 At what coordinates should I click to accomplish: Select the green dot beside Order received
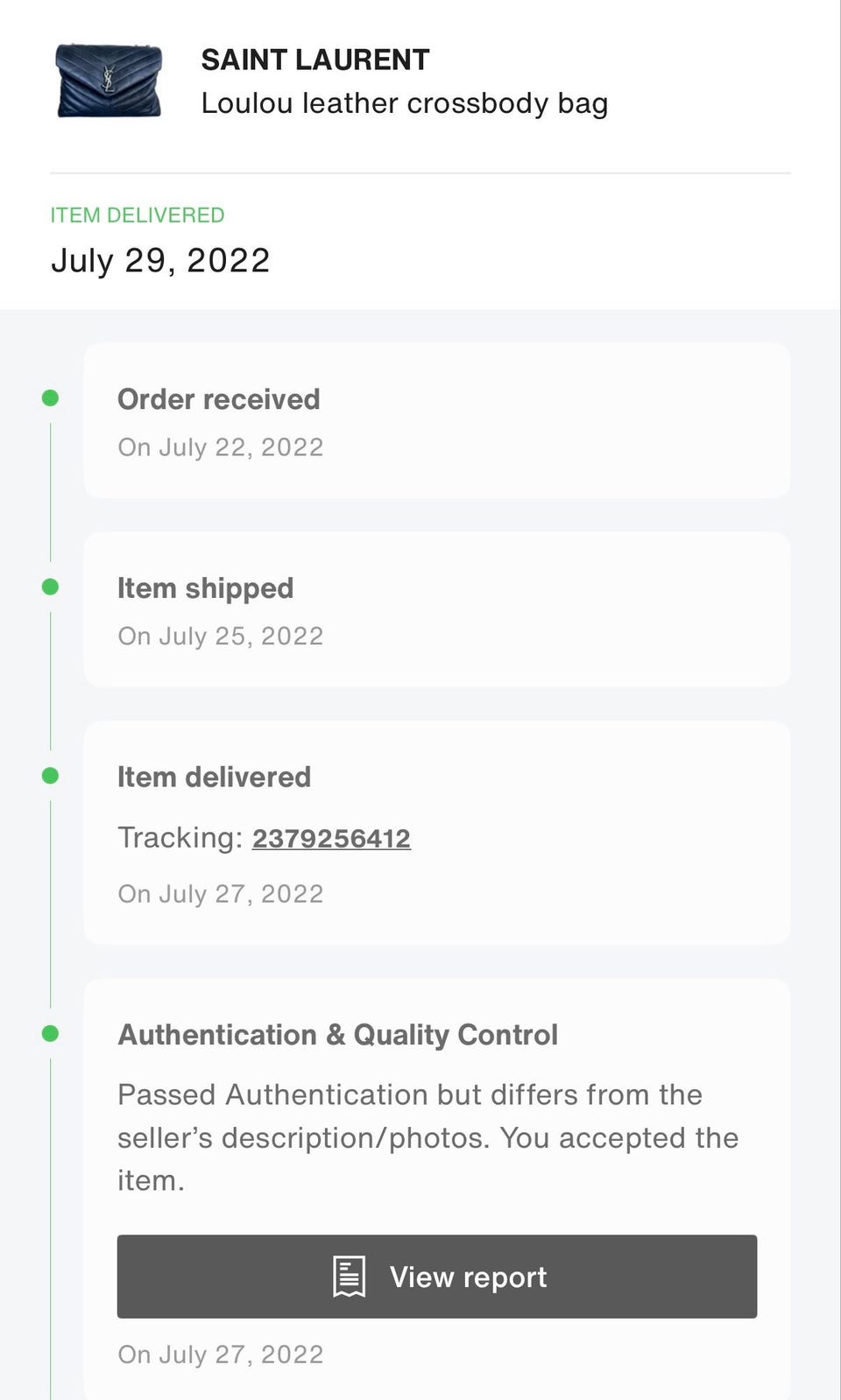click(x=51, y=398)
